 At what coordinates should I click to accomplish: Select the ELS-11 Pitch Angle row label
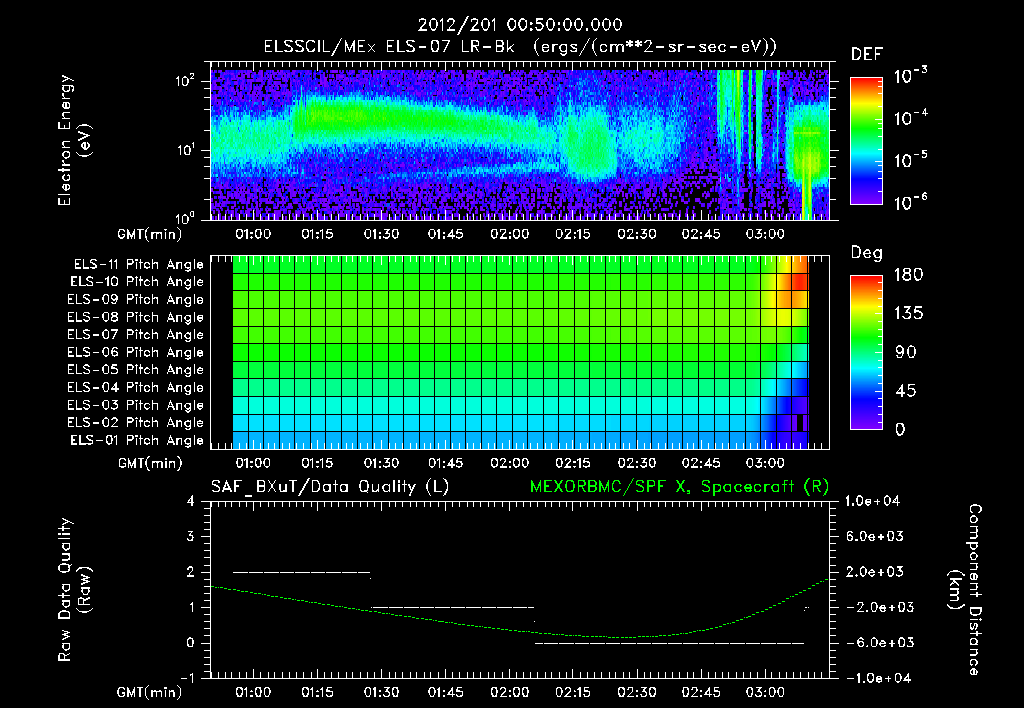coord(138,265)
